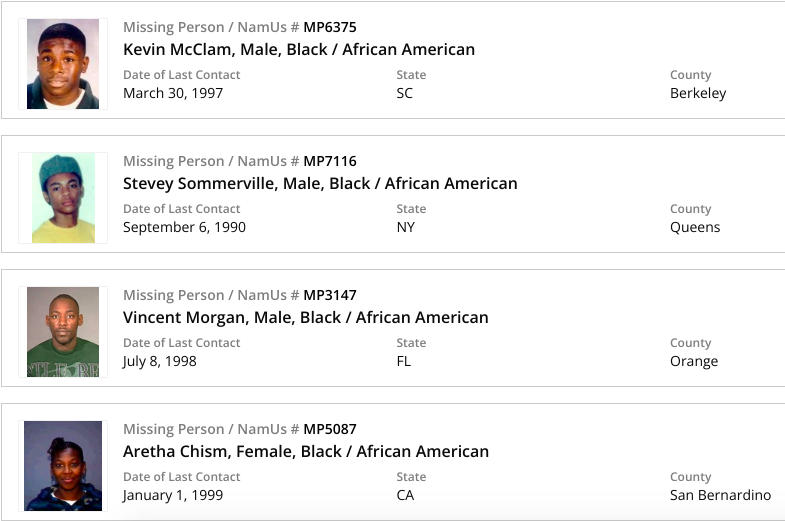Open the Kevin McClam record title
This screenshot has height=521, width=785.
coord(299,49)
